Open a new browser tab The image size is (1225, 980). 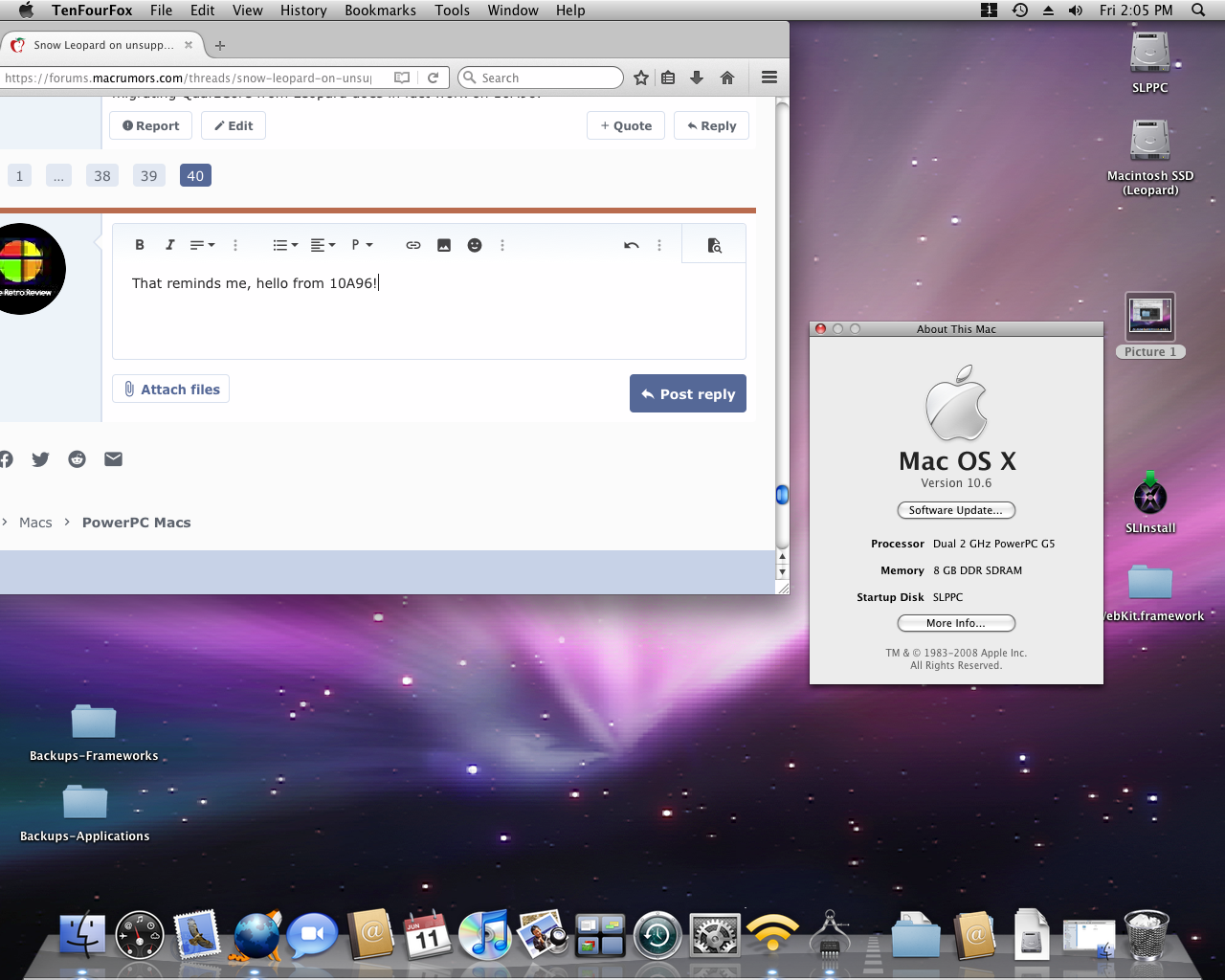coord(220,45)
